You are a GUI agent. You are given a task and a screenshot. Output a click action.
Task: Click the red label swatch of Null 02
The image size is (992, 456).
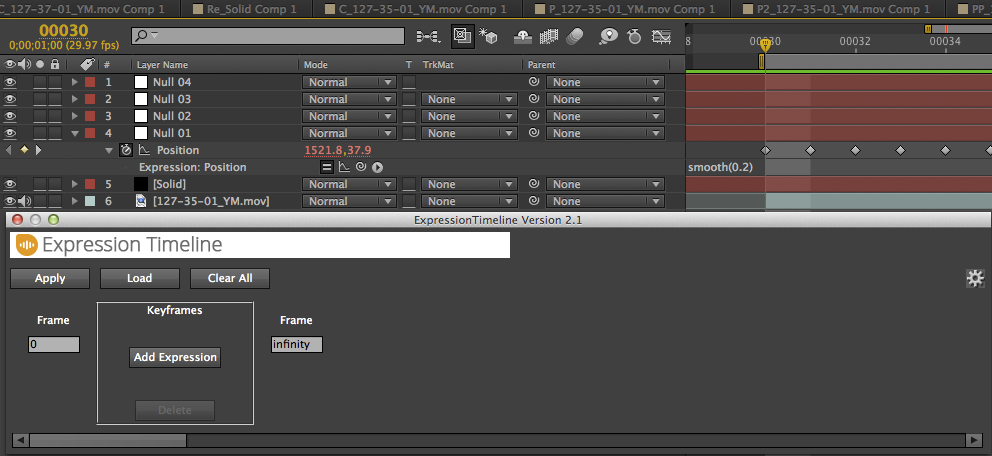point(90,116)
